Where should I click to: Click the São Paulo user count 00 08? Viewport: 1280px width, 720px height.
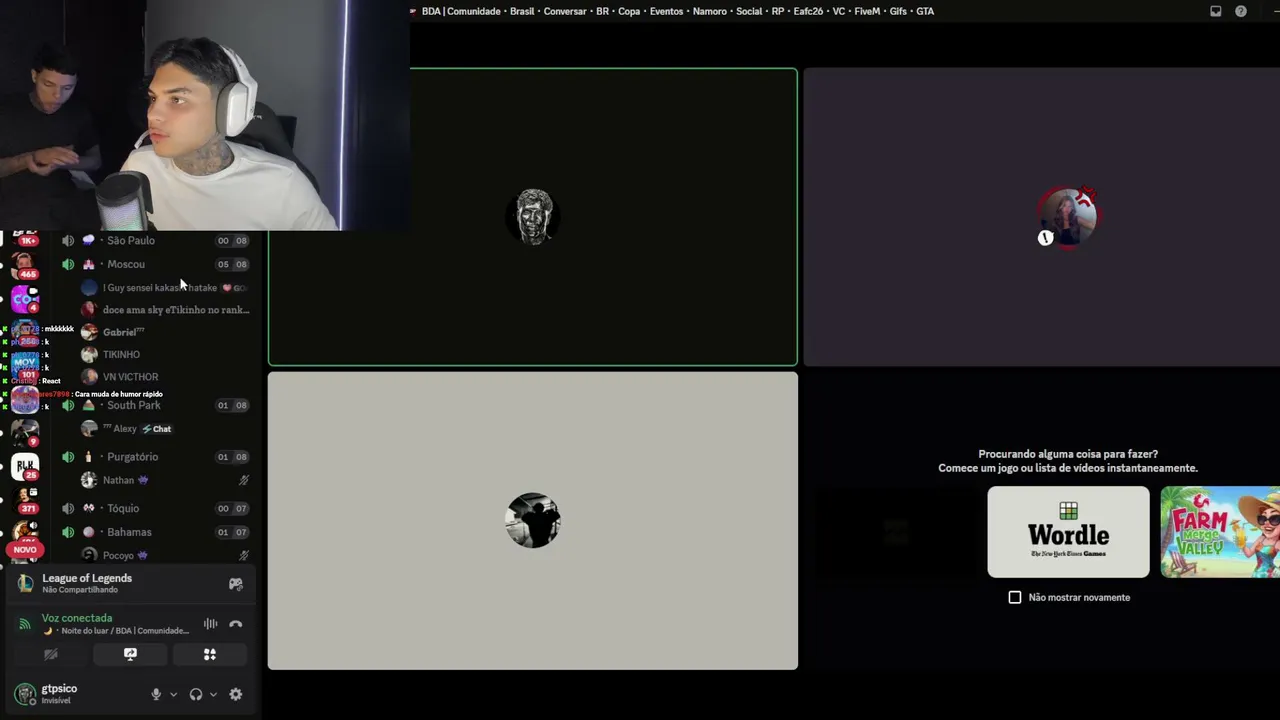point(232,240)
